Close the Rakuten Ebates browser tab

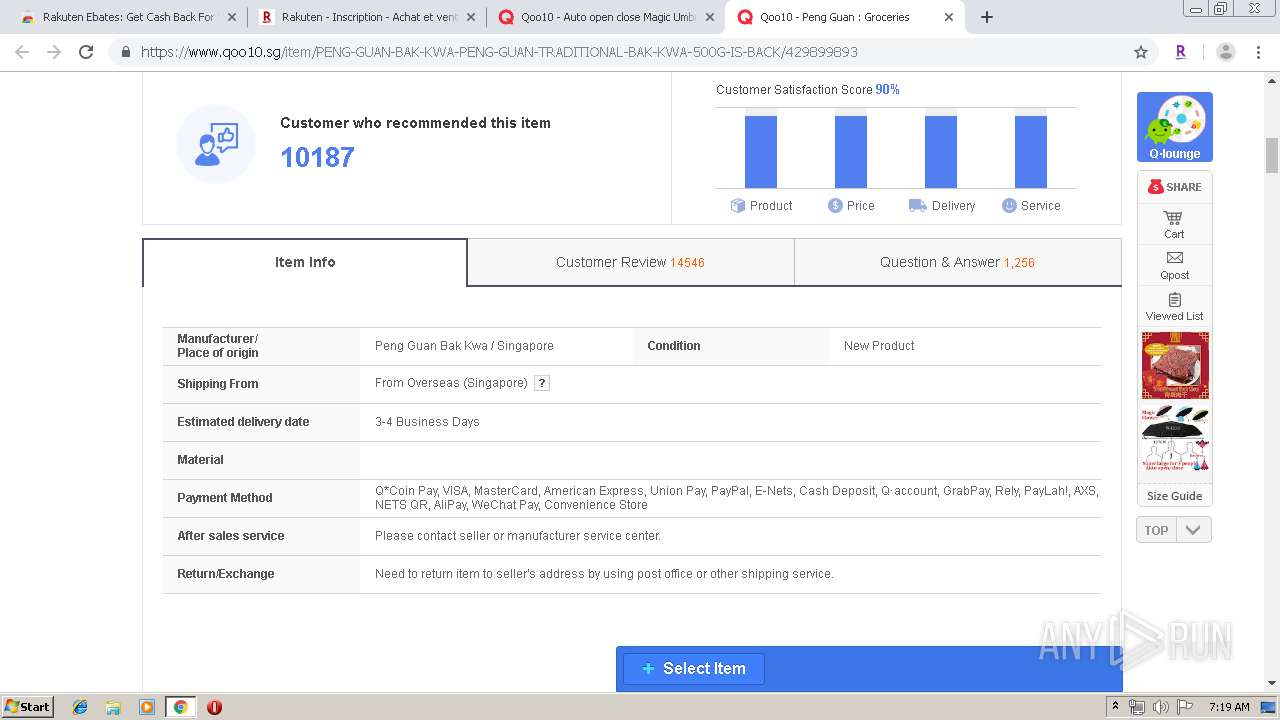(232, 17)
